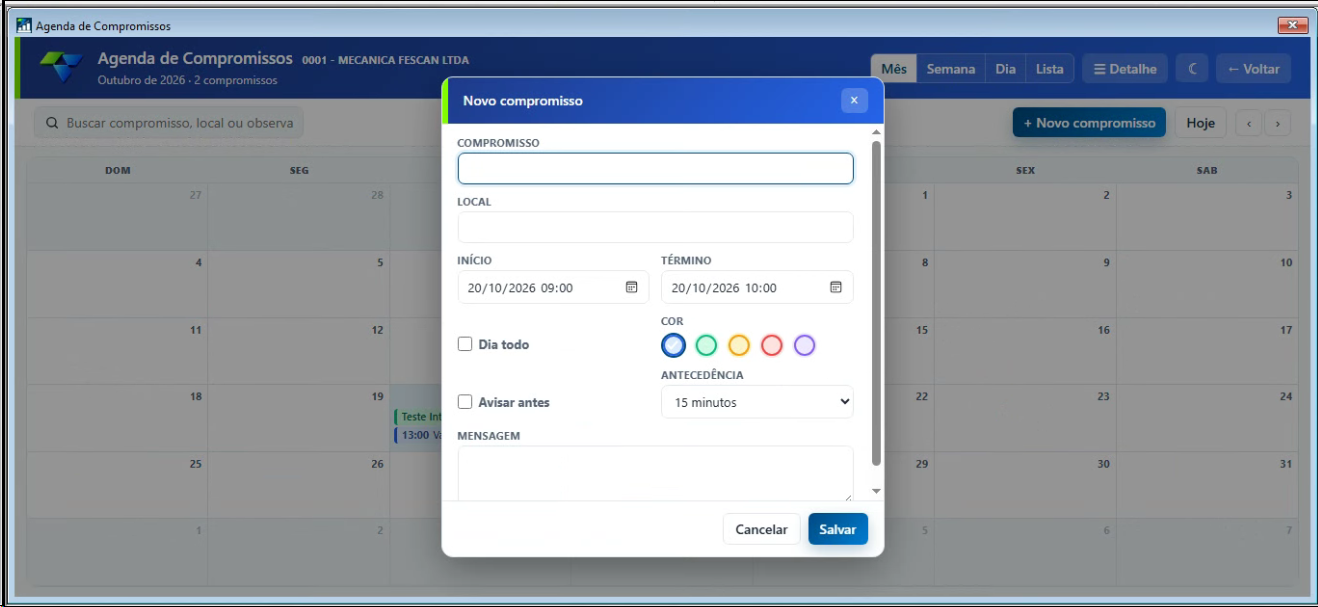Open the Teste Int event on the calendar
1318x607 pixels.
(418, 416)
